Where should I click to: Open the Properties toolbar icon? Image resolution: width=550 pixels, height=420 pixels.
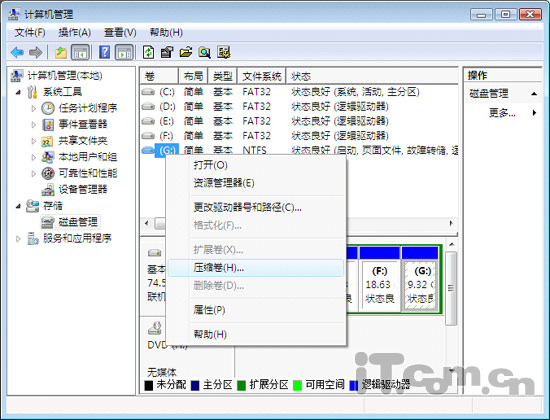pos(167,53)
